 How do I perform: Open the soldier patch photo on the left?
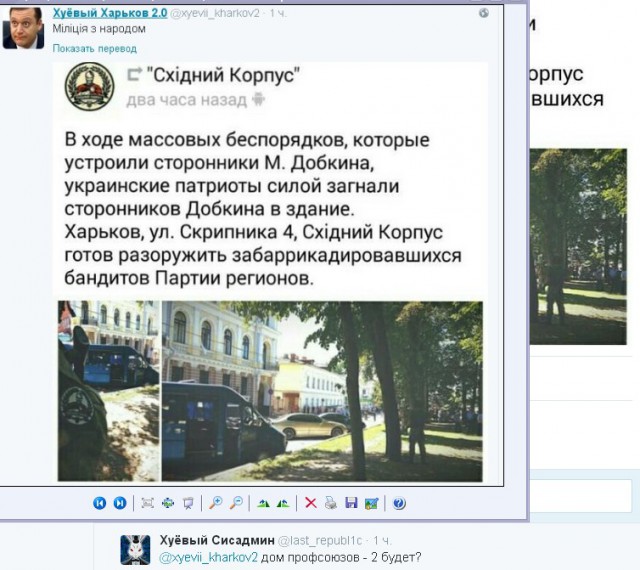click(108, 391)
